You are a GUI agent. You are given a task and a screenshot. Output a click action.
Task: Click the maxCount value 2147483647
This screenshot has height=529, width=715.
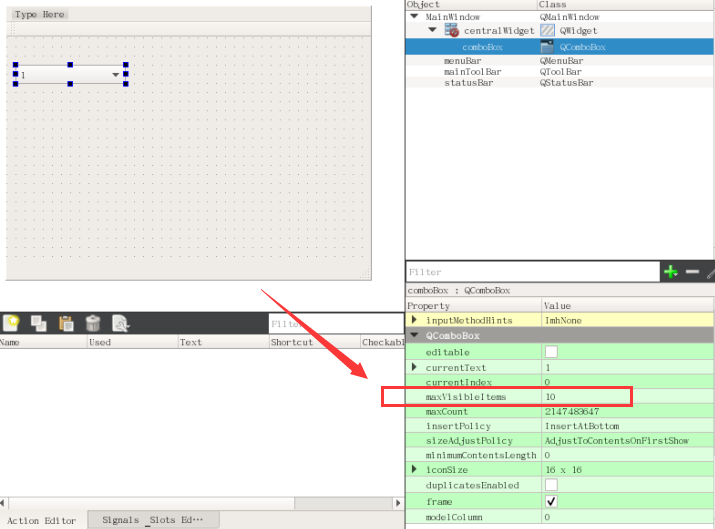click(x=572, y=411)
